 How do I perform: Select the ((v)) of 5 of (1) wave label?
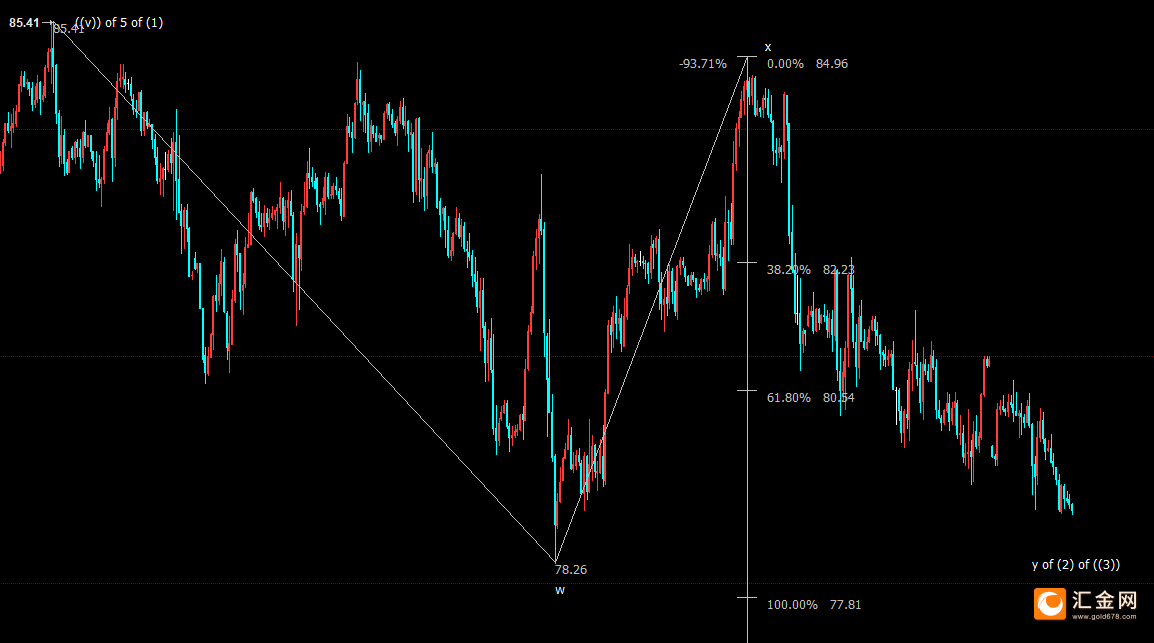click(x=118, y=23)
